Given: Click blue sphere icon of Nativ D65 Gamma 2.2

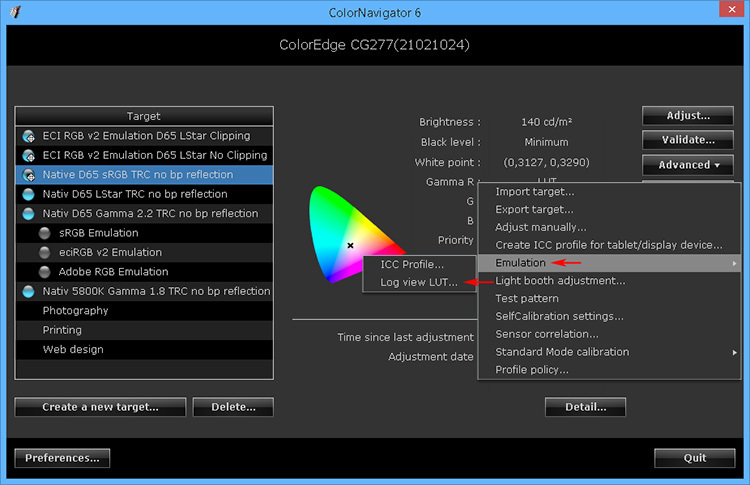Looking at the screenshot, I should 29,214.
